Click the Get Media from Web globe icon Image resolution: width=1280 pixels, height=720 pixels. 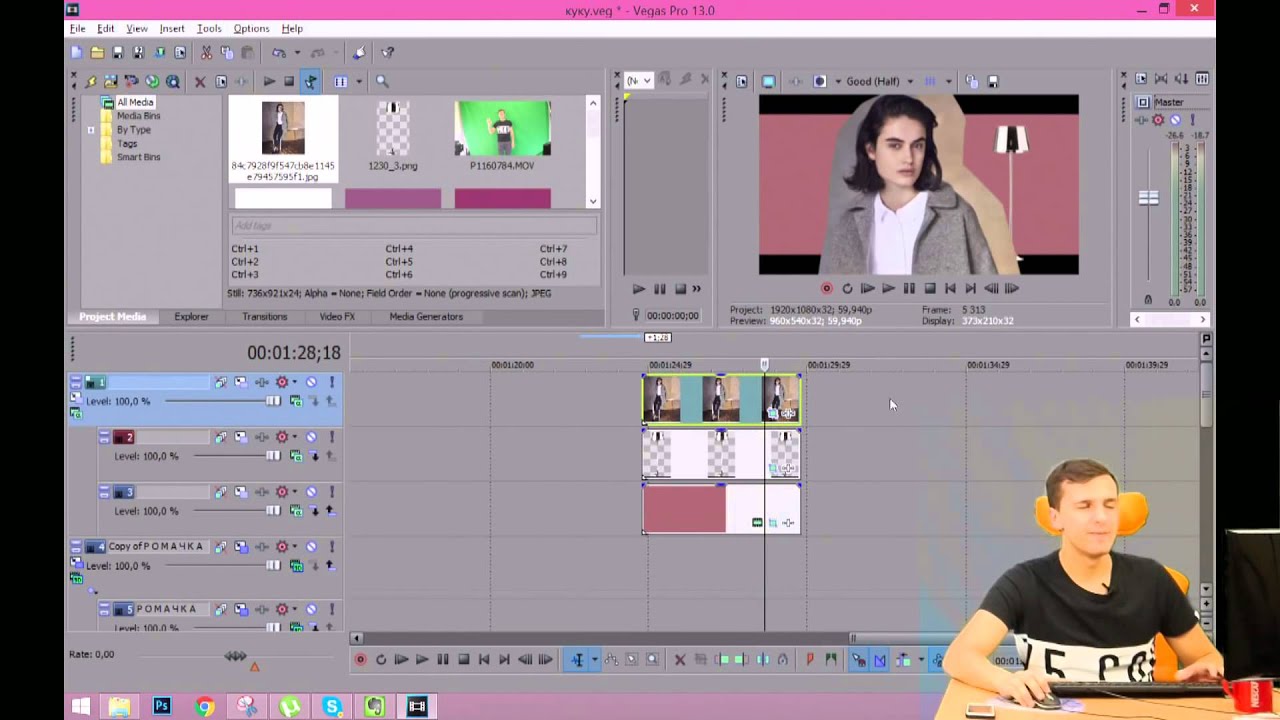coord(152,81)
